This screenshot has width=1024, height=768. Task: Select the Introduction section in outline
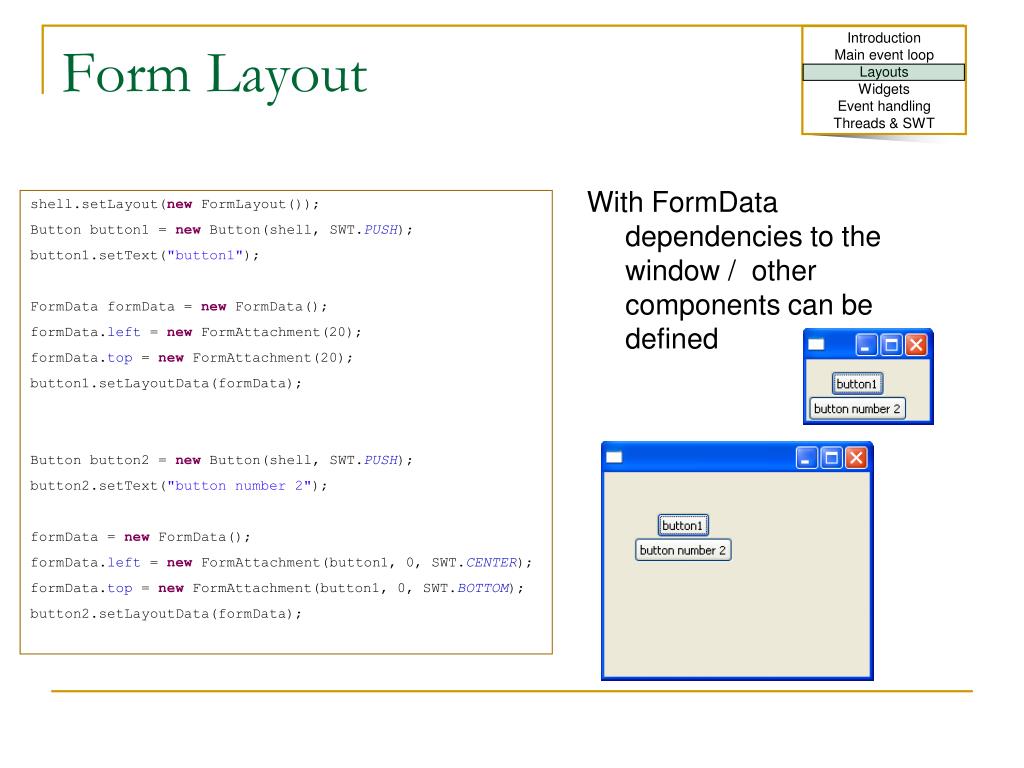tap(884, 38)
